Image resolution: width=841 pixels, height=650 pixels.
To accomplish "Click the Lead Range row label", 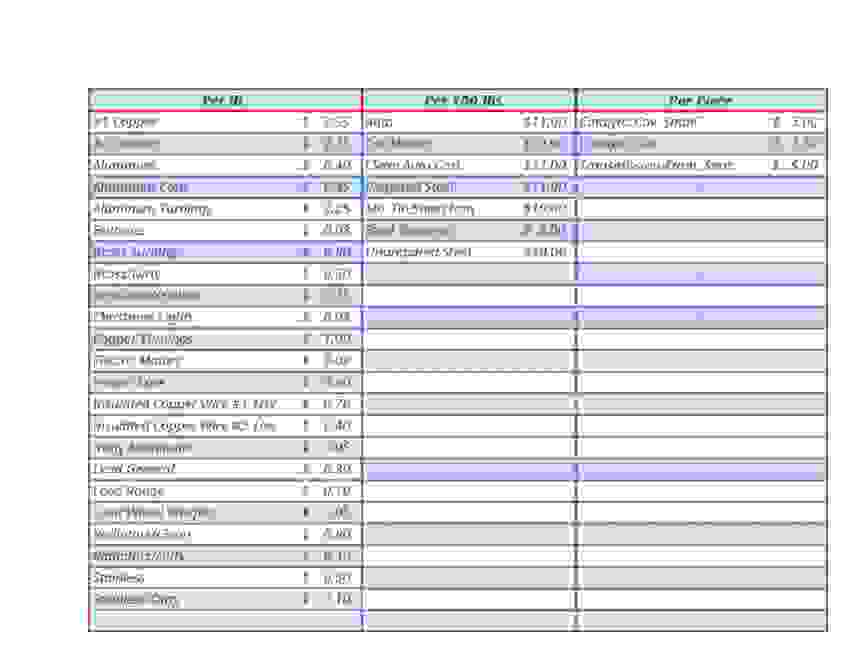I will pos(129,491).
